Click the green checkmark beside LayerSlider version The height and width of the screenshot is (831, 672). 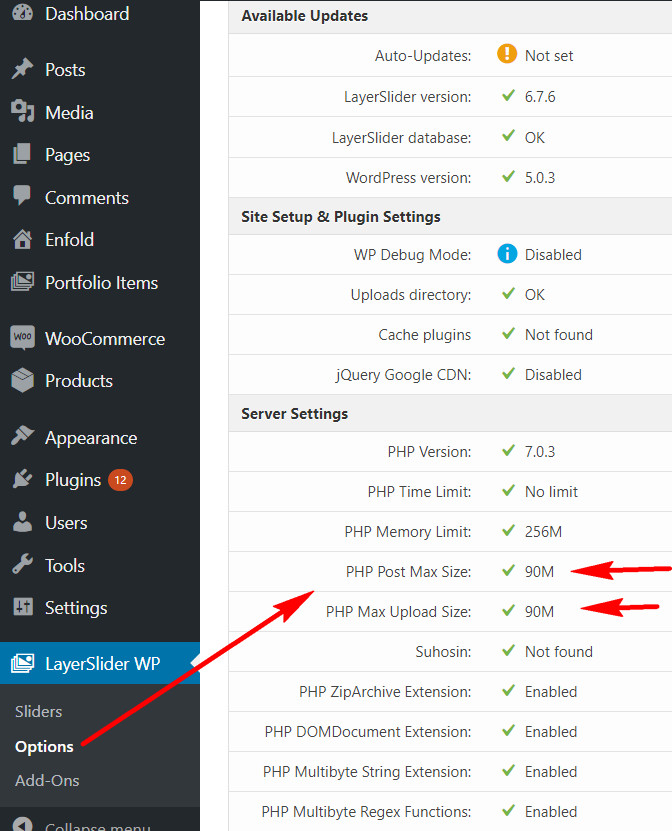pos(508,96)
